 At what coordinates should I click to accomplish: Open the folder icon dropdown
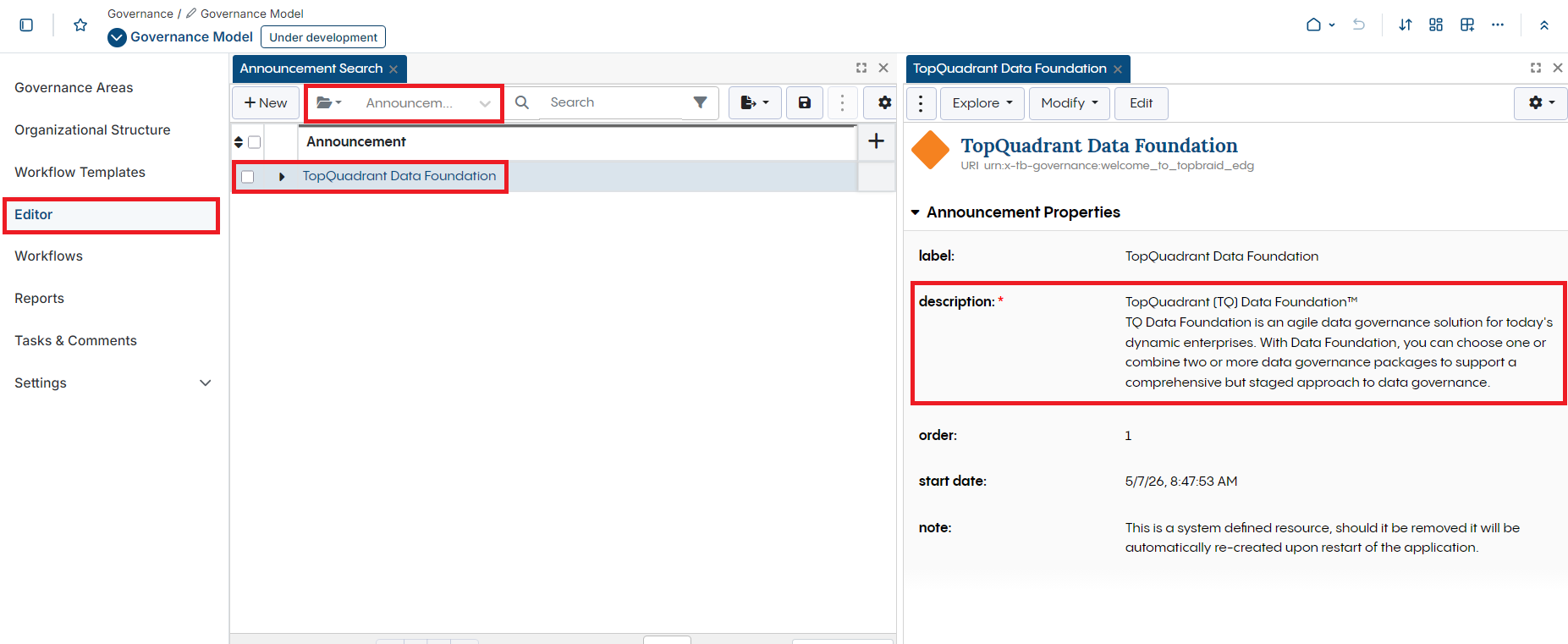[x=329, y=103]
